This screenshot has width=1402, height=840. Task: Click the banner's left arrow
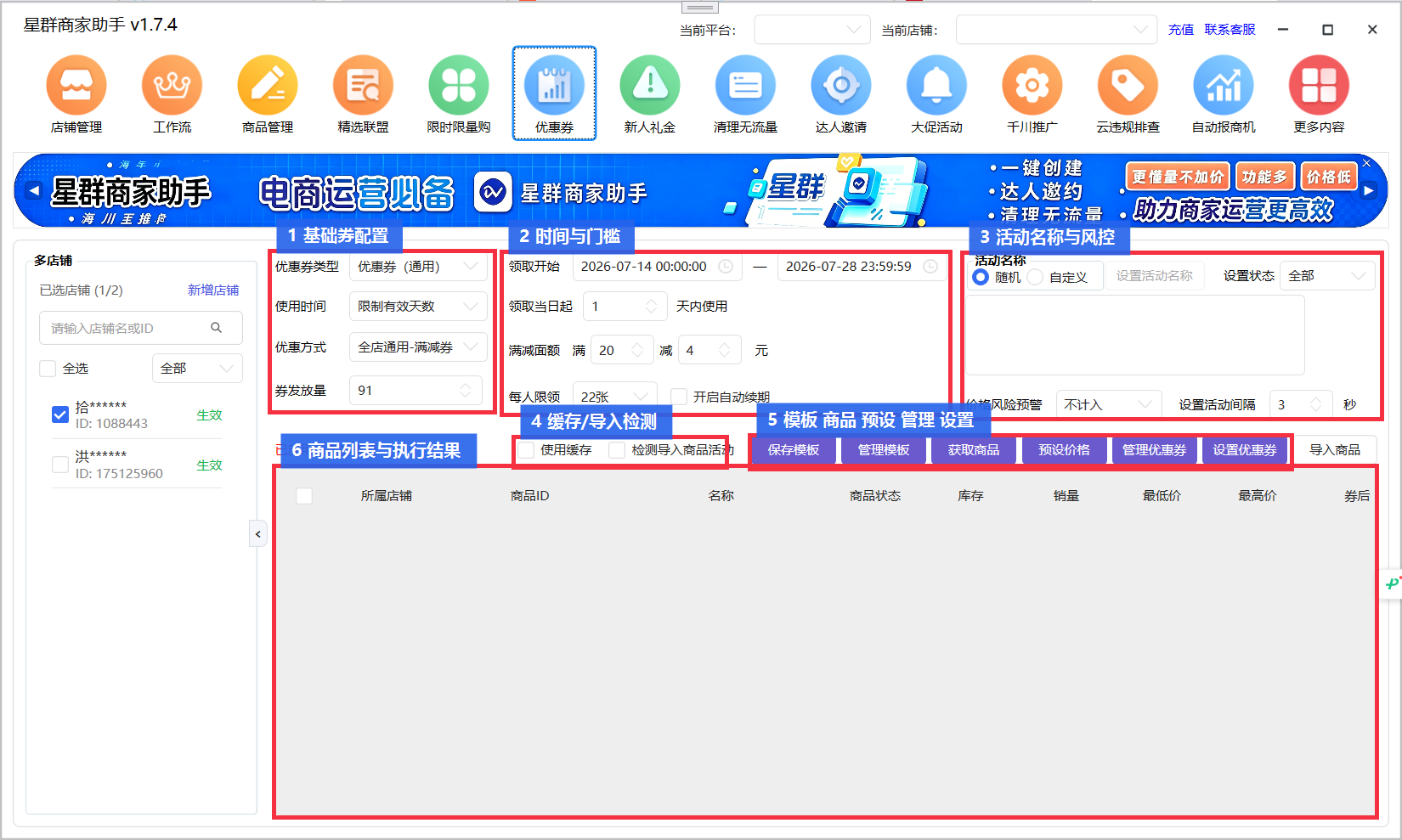tap(33, 190)
